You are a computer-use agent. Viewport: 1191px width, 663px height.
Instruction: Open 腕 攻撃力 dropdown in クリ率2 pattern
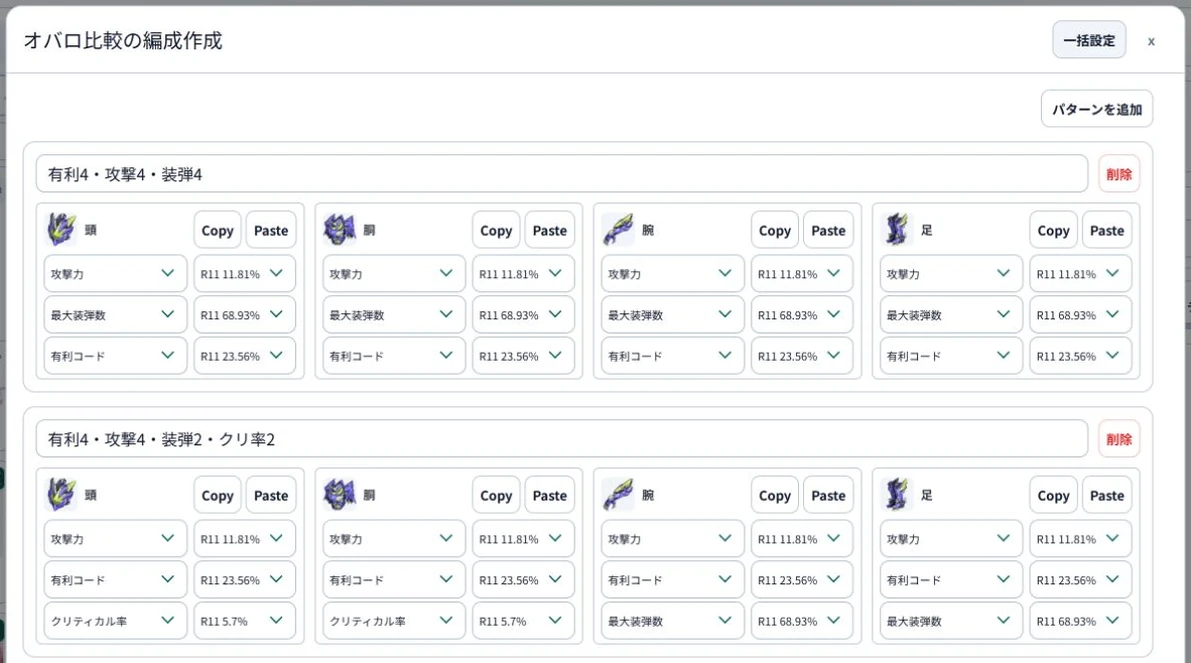tap(672, 539)
